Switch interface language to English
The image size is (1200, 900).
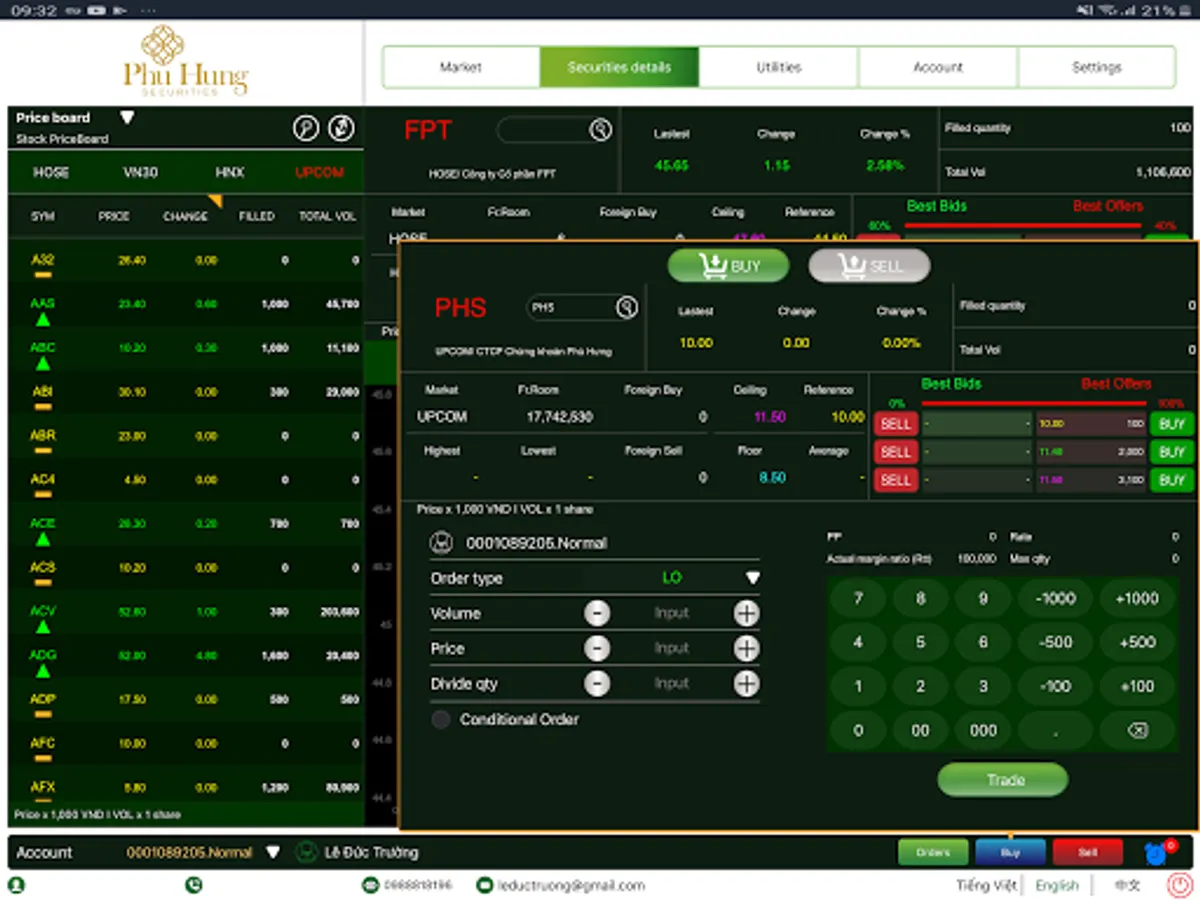1057,885
